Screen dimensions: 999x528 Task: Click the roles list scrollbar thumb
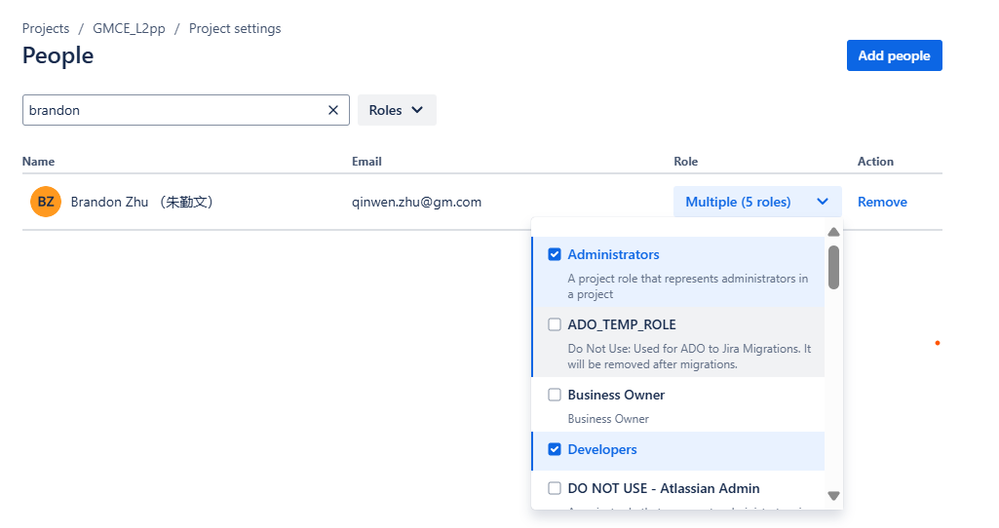pyautogui.click(x=833, y=268)
